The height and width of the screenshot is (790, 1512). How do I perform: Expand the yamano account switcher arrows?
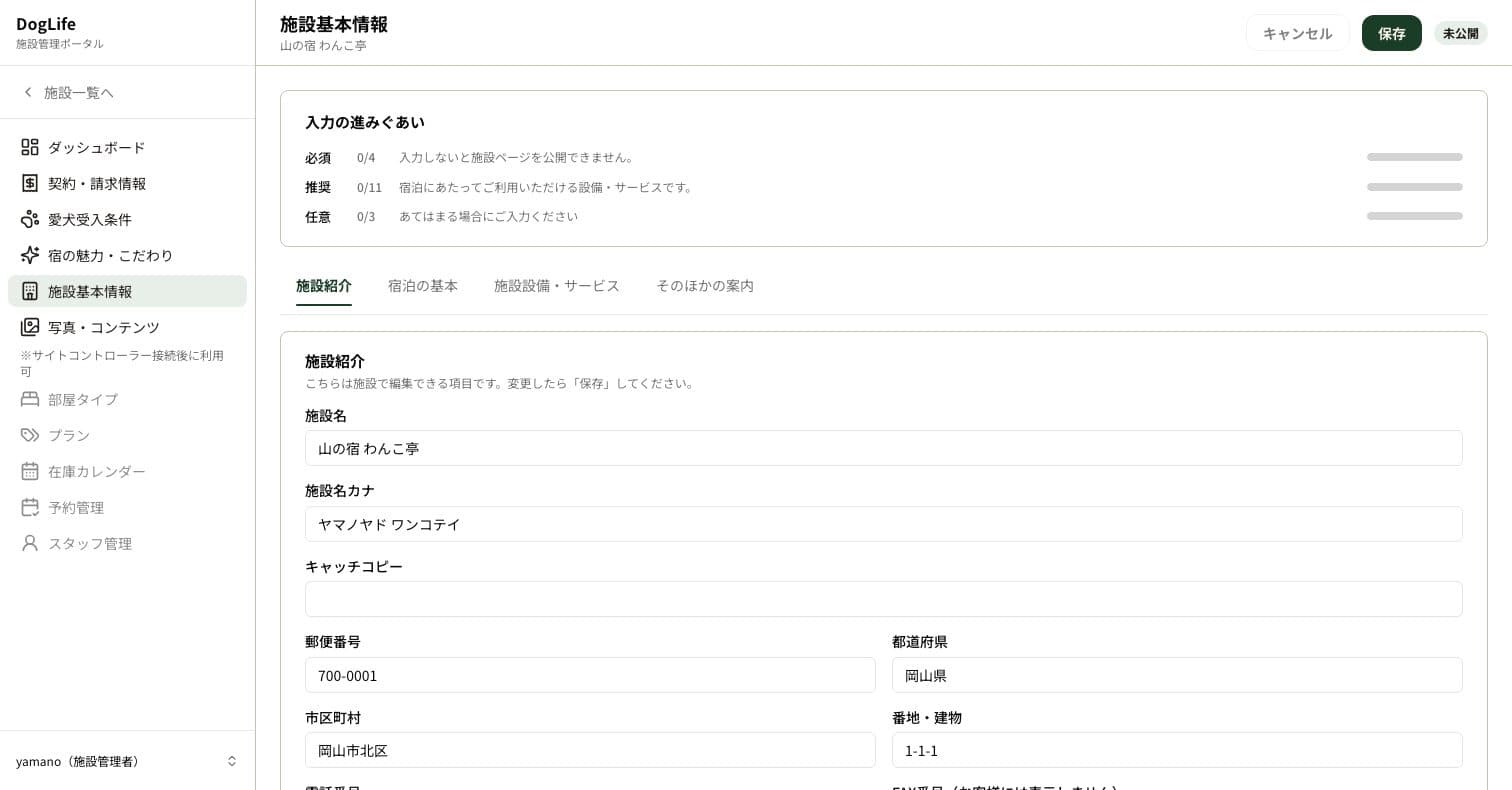click(232, 761)
